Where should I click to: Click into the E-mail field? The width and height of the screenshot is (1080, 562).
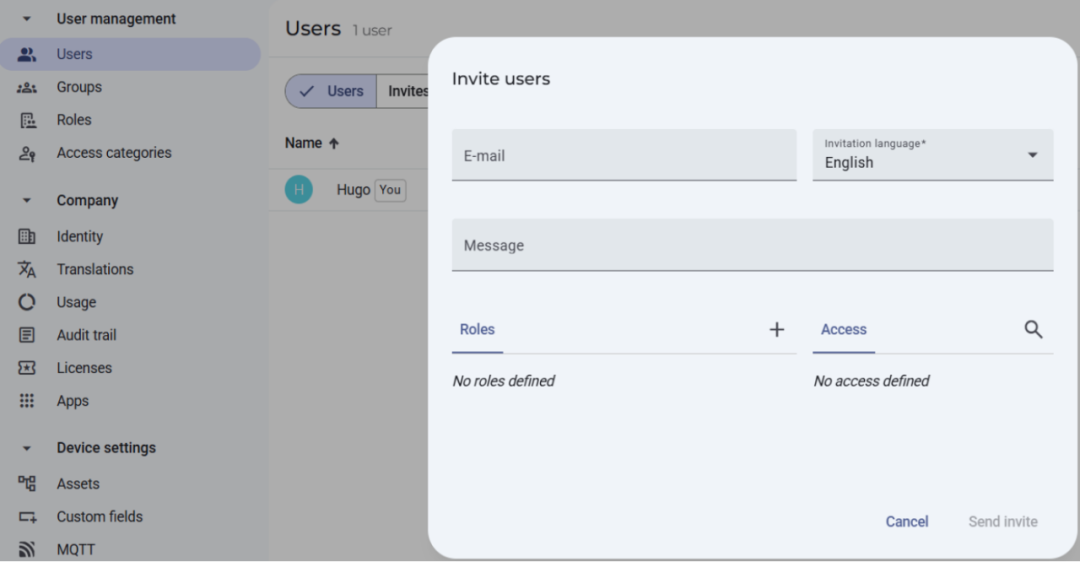pyautogui.click(x=624, y=156)
